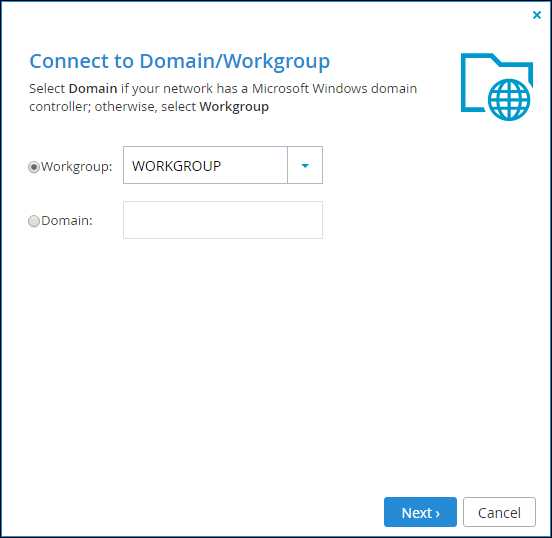The image size is (552, 538).
Task: Select the Domain radio button
Action: [34, 221]
